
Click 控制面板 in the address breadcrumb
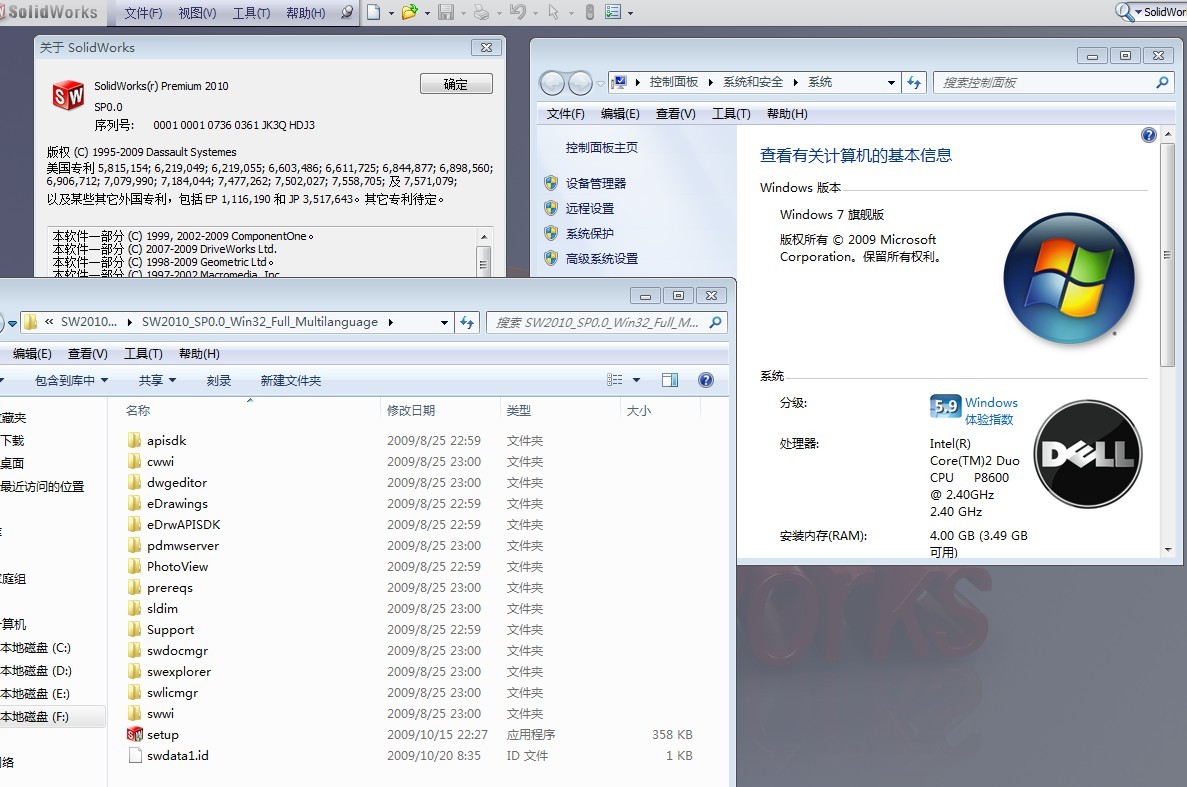pyautogui.click(x=674, y=82)
